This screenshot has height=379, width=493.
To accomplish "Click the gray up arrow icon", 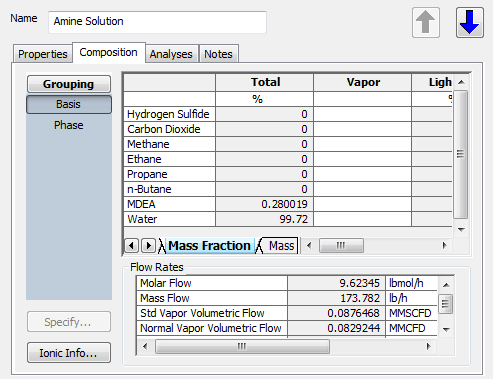I will tap(426, 22).
